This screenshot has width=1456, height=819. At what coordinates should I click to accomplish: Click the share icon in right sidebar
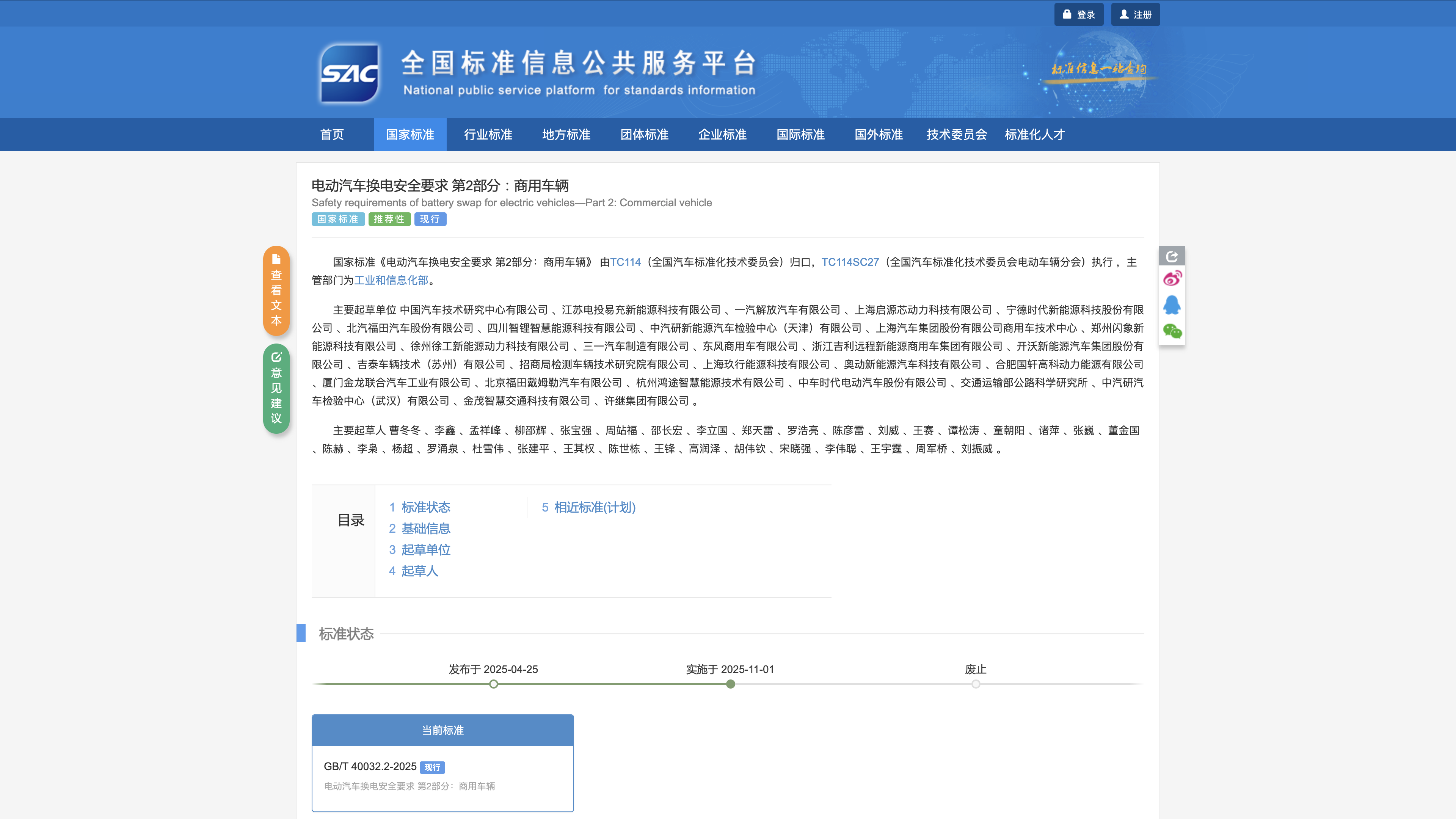1172,257
